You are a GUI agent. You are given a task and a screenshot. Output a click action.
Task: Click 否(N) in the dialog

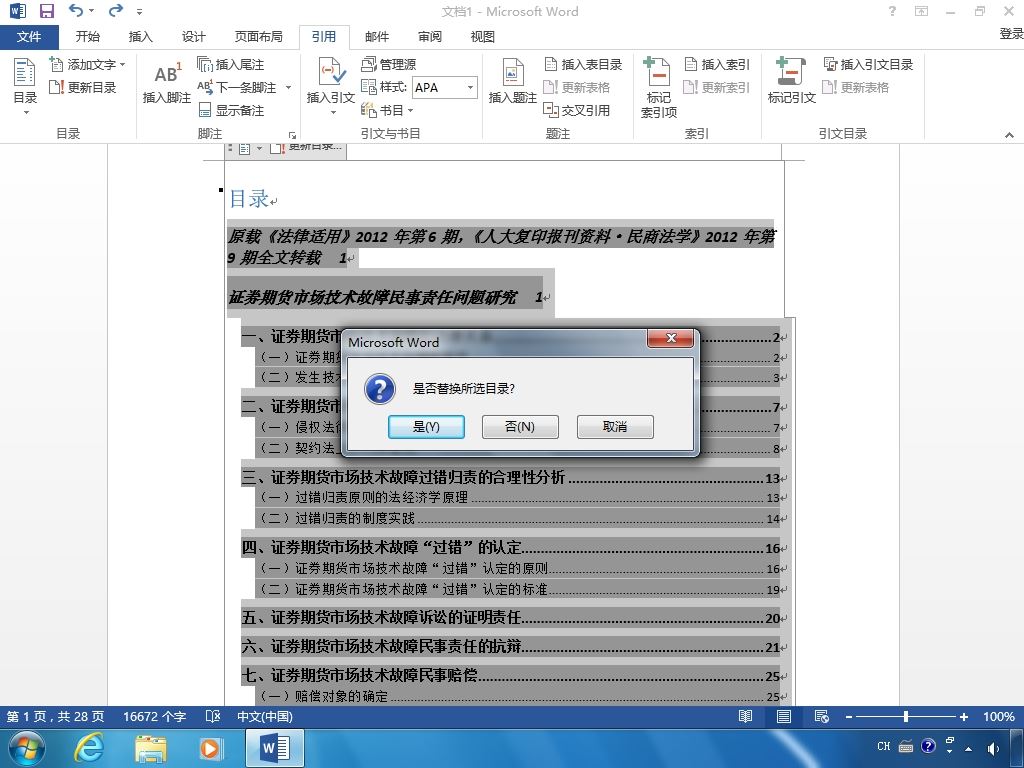(x=520, y=426)
